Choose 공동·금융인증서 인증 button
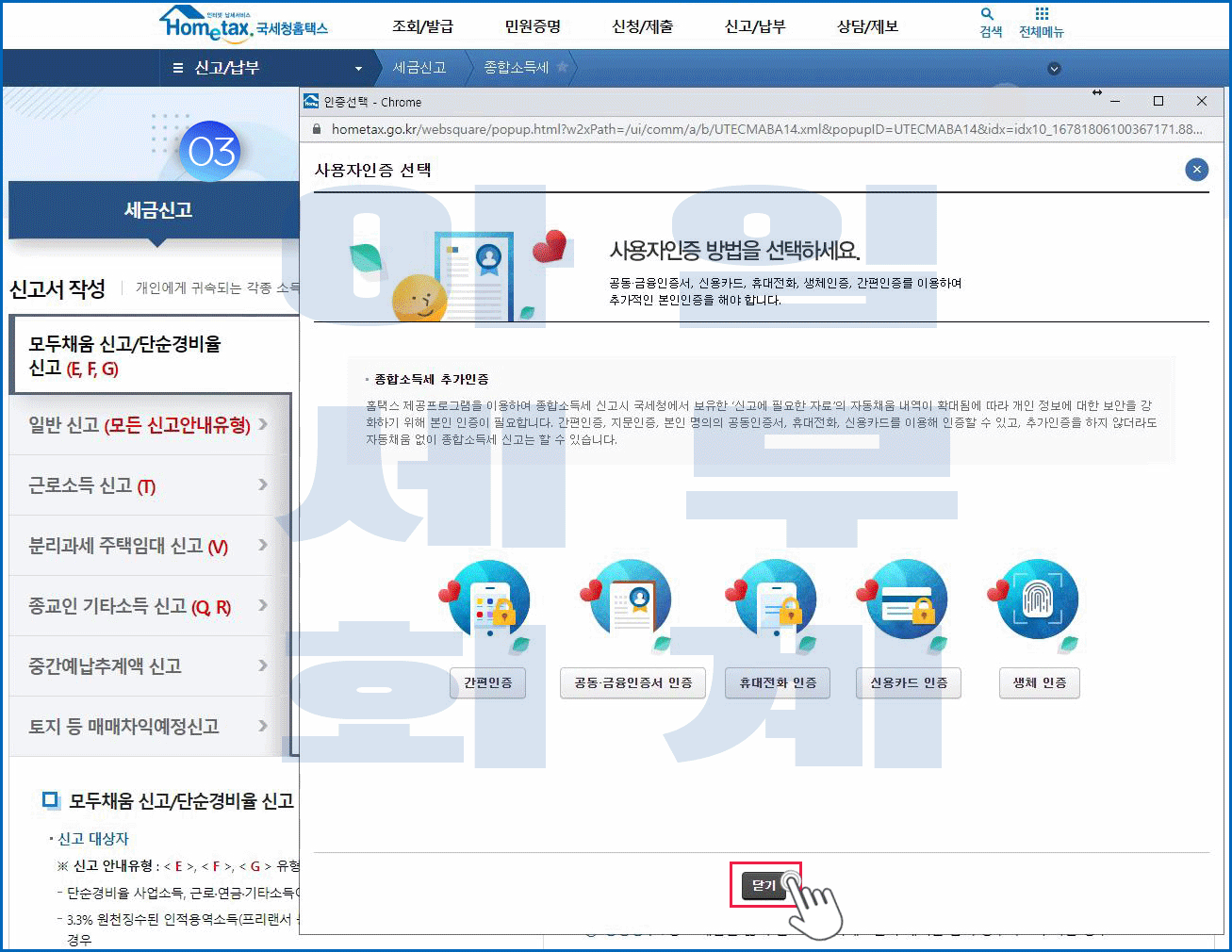This screenshot has height=952, width=1232. point(633,682)
